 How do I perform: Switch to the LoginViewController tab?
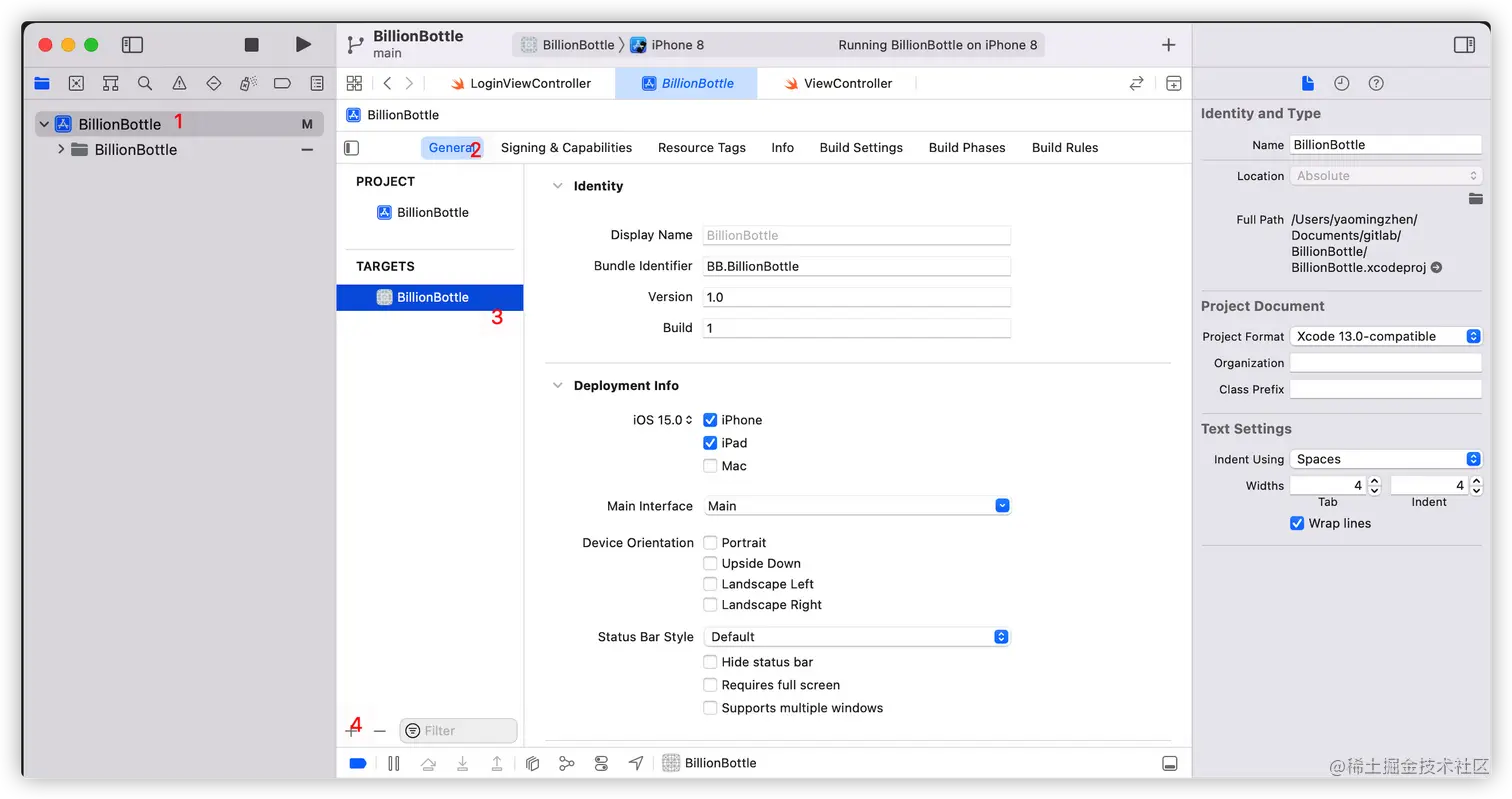[x=520, y=83]
